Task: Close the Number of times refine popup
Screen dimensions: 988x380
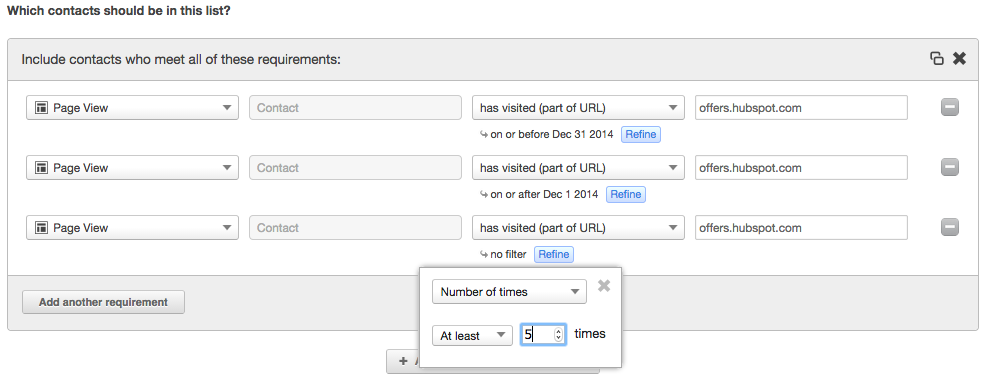Action: [604, 286]
